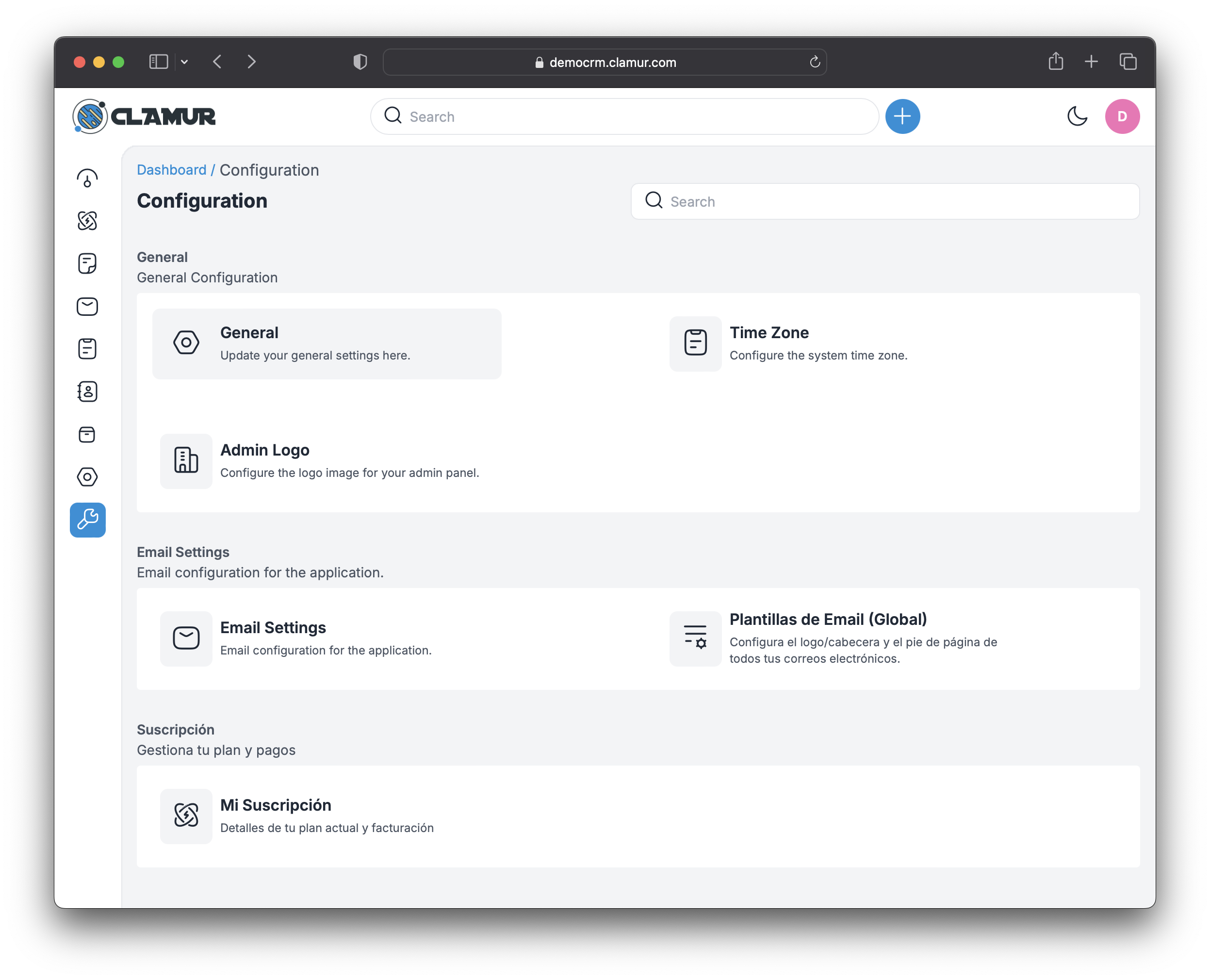
Task: Go back with the Safari back arrow
Action: click(x=217, y=62)
